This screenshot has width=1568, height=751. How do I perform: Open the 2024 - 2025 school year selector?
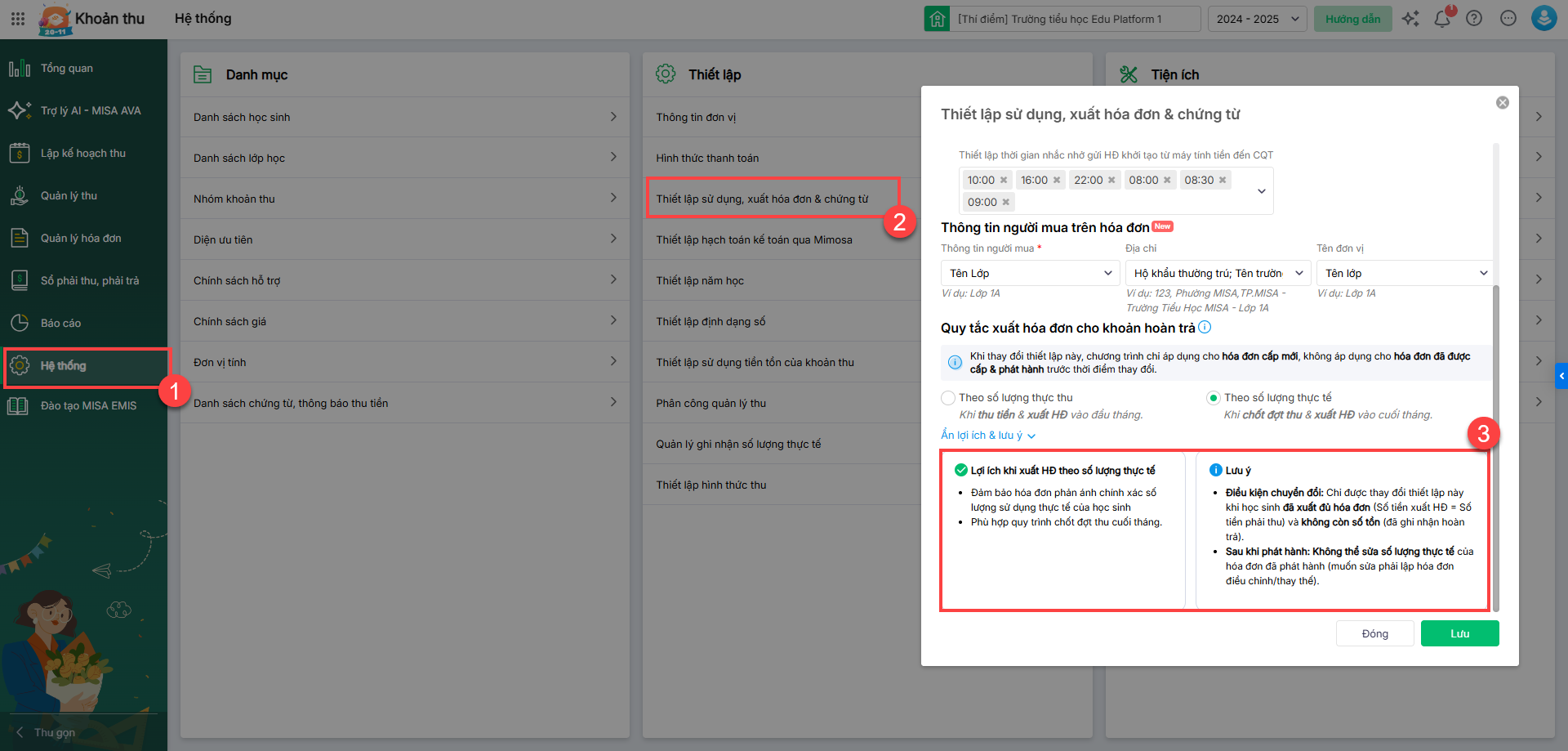1257,19
